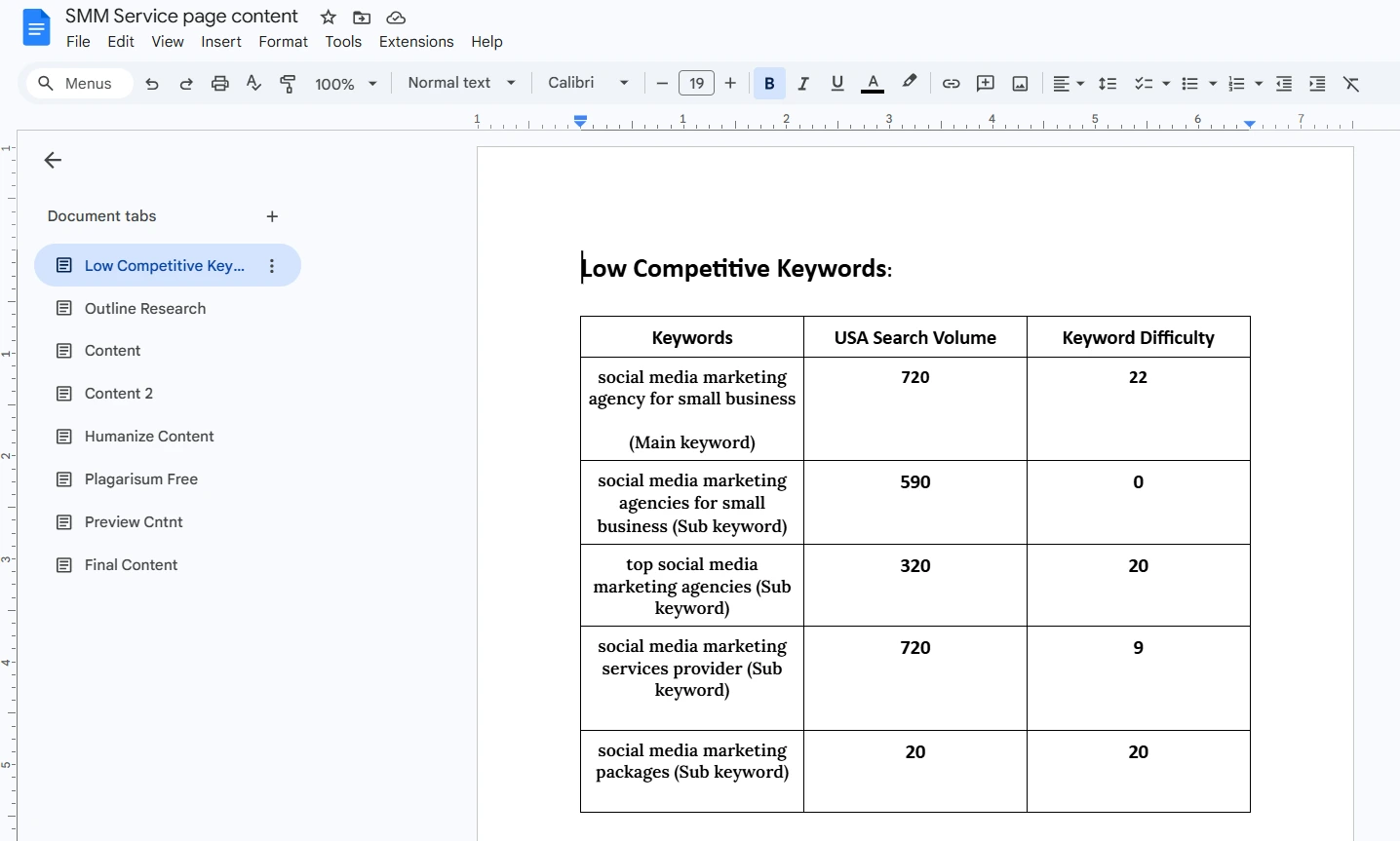Open the text color picker
Viewport: 1400px width, 841px height.
tap(873, 84)
